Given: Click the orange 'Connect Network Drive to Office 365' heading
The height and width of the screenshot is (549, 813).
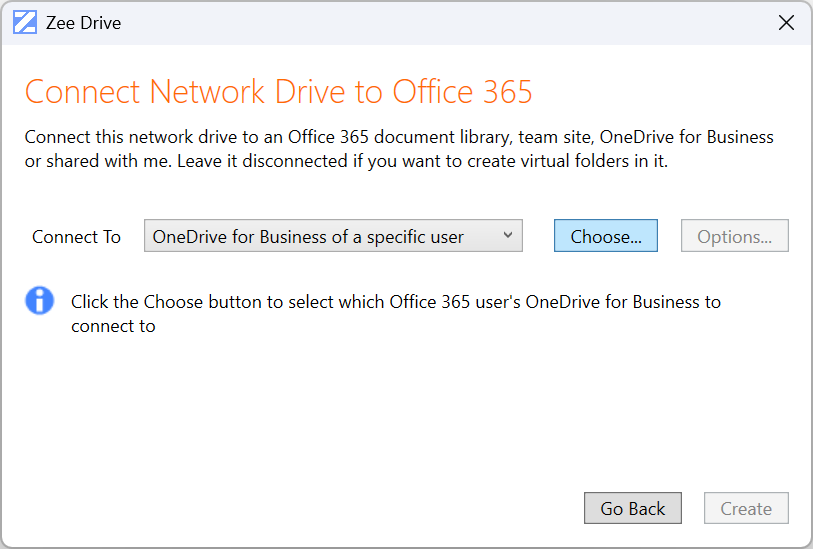Looking at the screenshot, I should 278,92.
